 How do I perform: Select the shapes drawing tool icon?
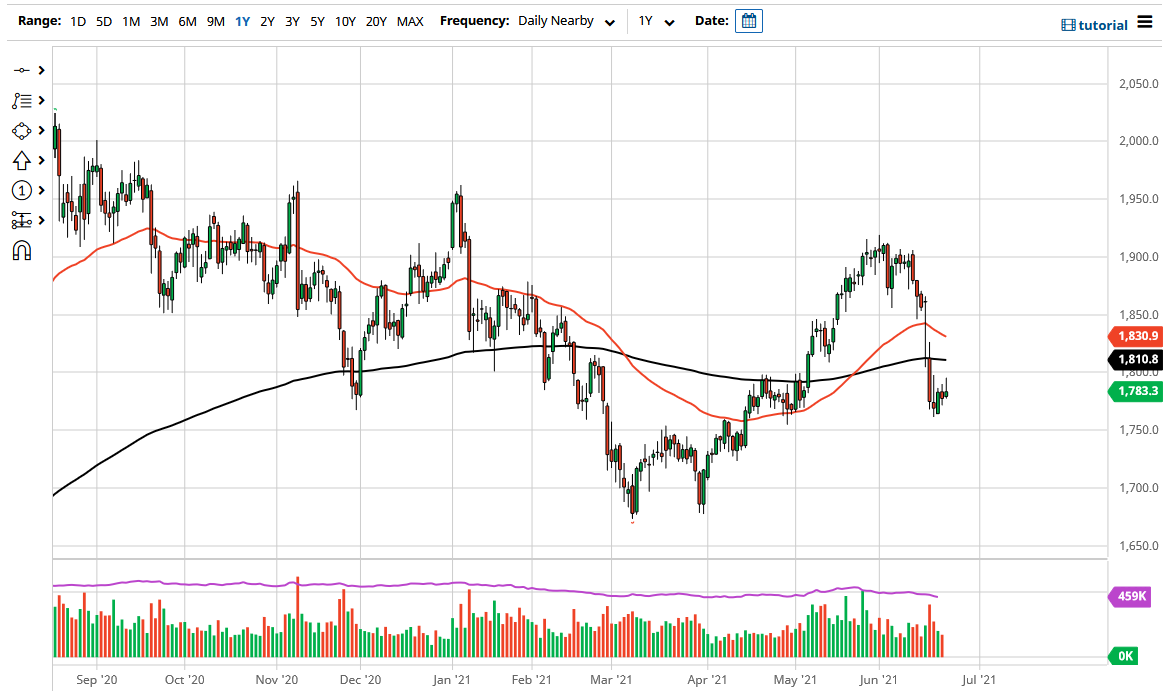pyautogui.click(x=22, y=131)
